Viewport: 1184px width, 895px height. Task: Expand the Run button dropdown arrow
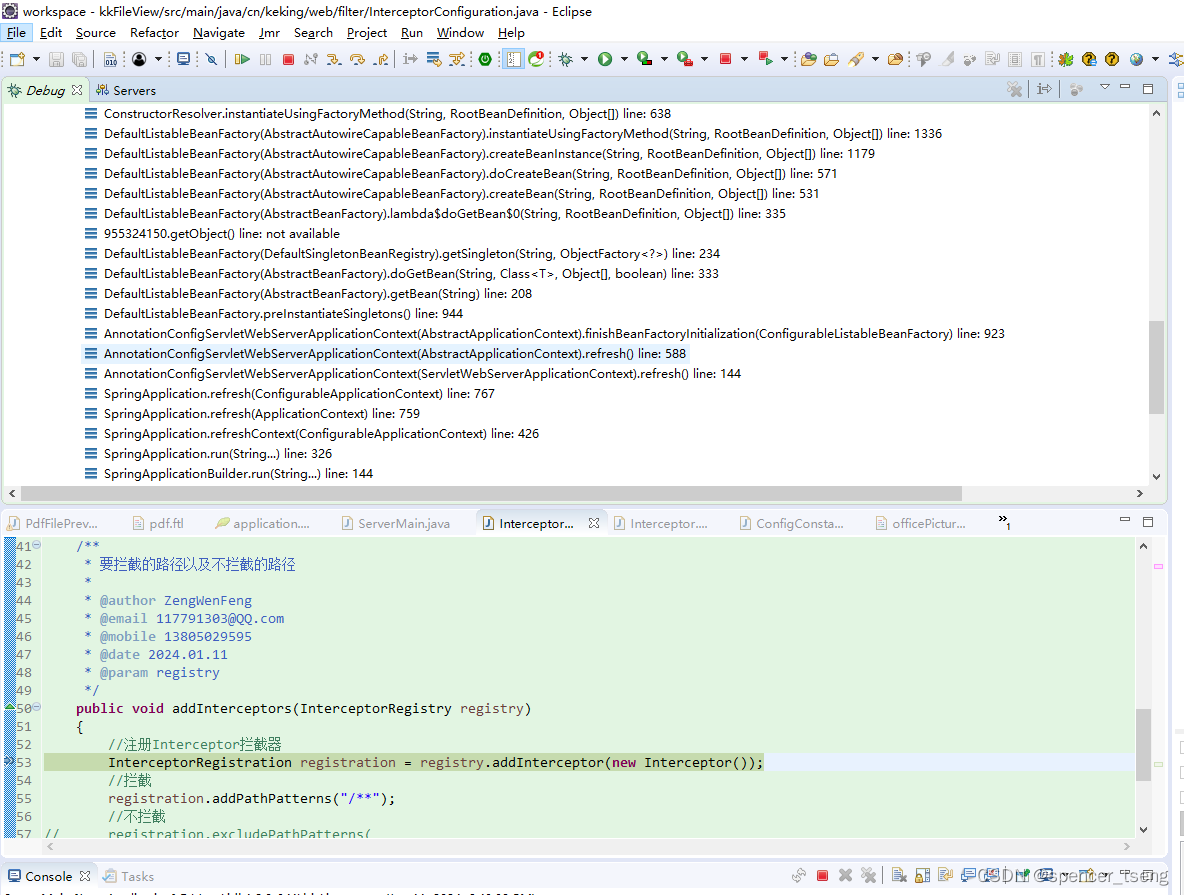click(622, 58)
